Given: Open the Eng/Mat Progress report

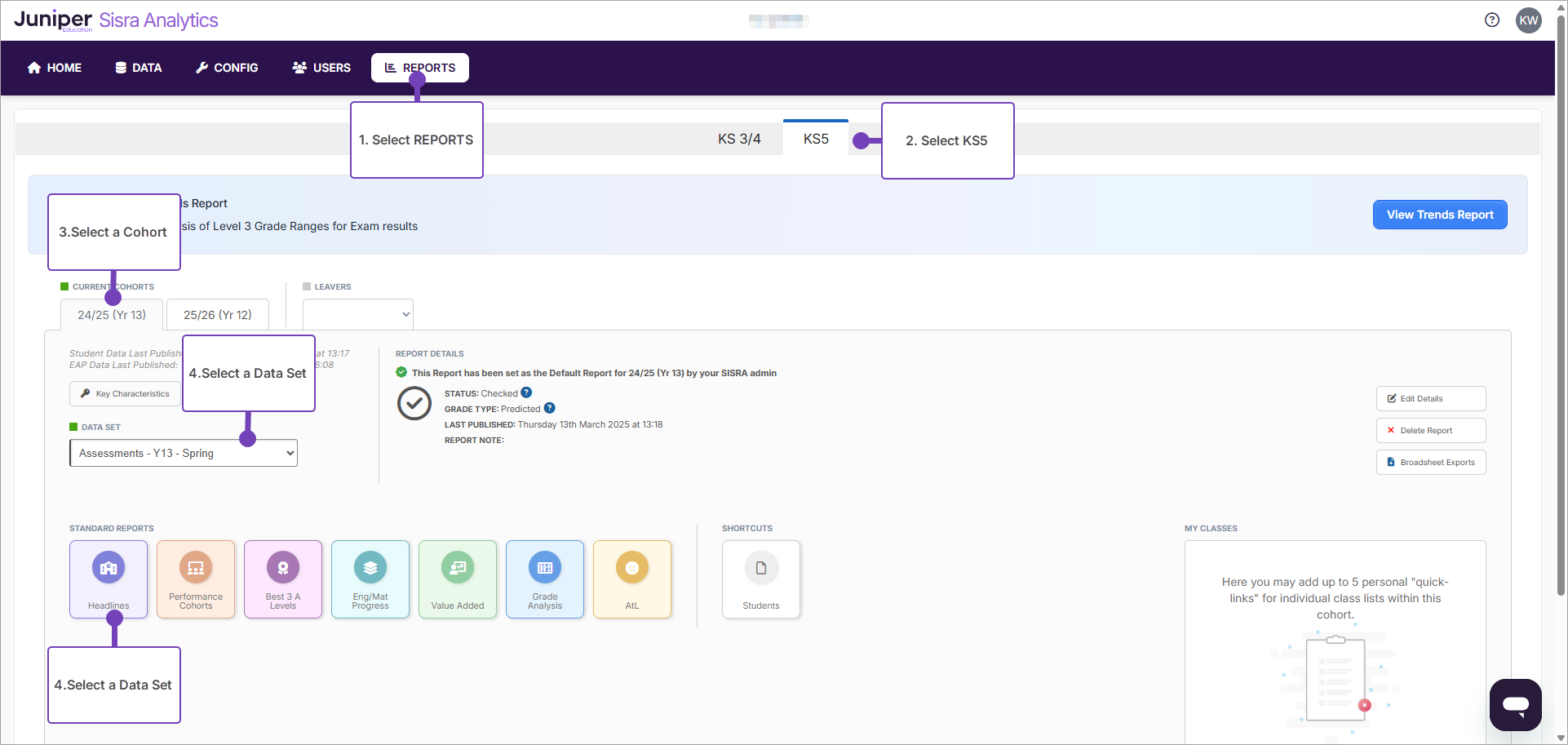Looking at the screenshot, I should click(x=370, y=579).
